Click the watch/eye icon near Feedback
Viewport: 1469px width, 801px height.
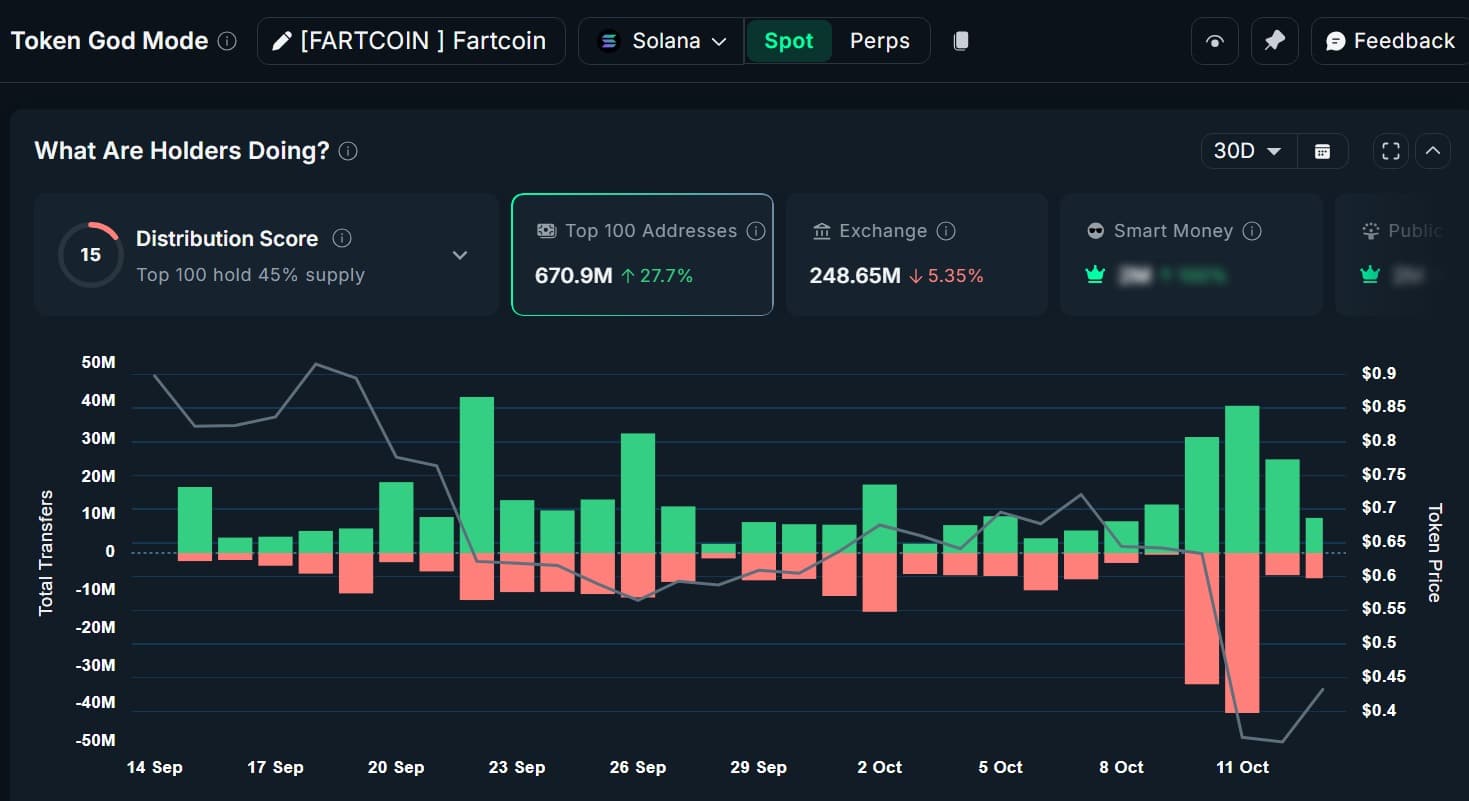point(1214,40)
